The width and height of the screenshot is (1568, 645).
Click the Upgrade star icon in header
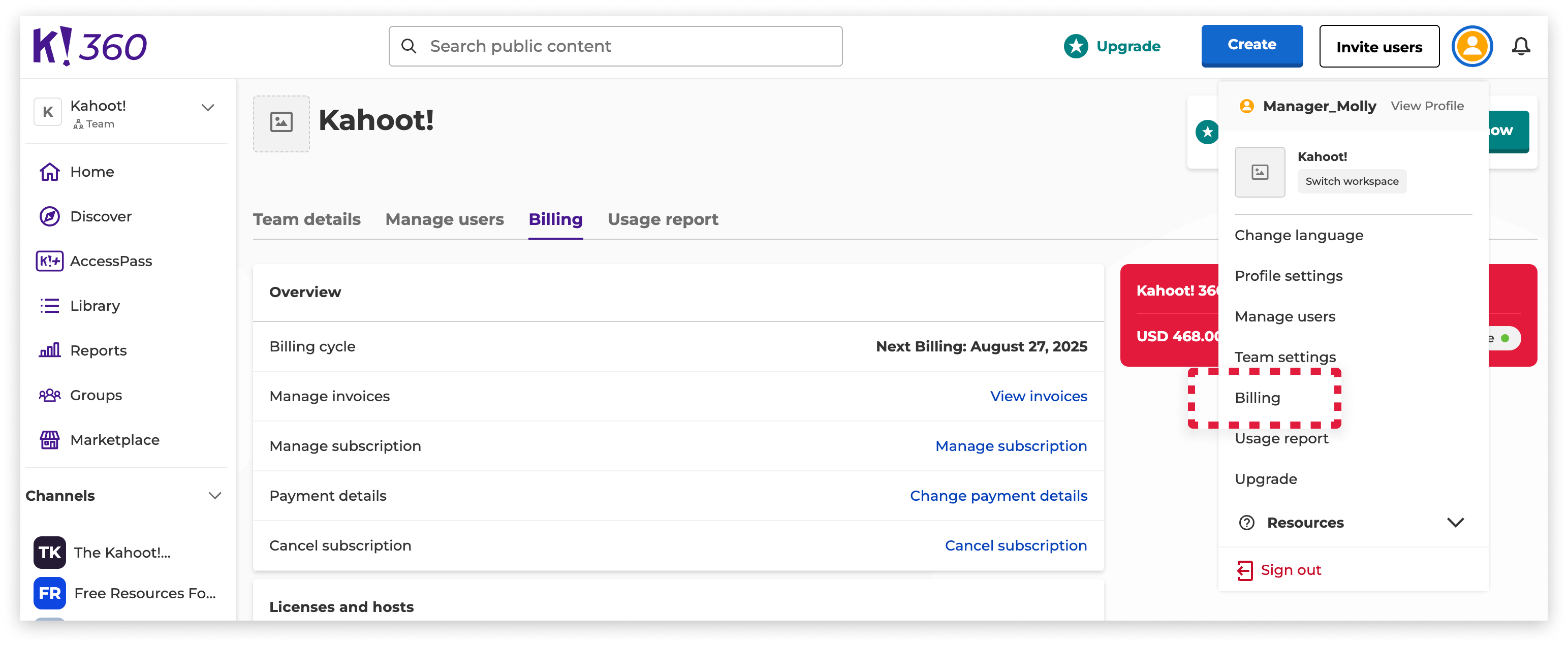1076,46
